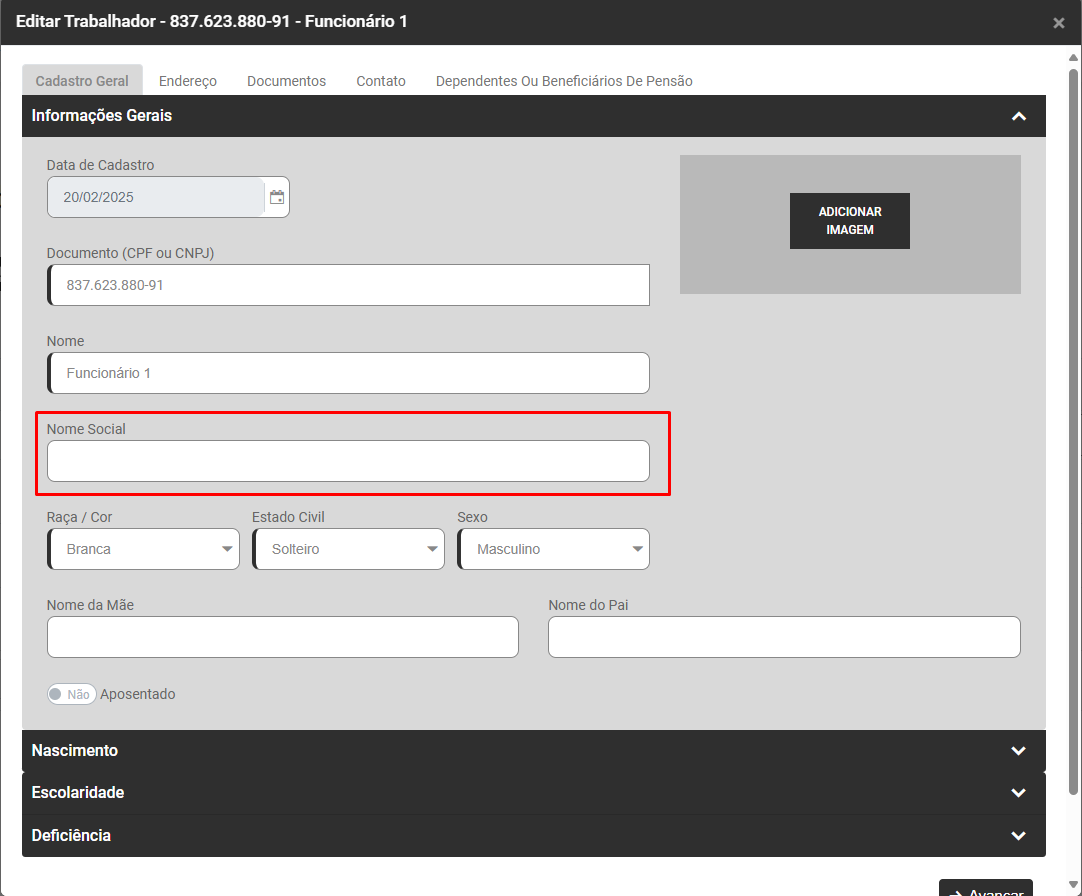Open the Sexo dropdown
Viewport: 1082px width, 896px height.
pos(554,549)
